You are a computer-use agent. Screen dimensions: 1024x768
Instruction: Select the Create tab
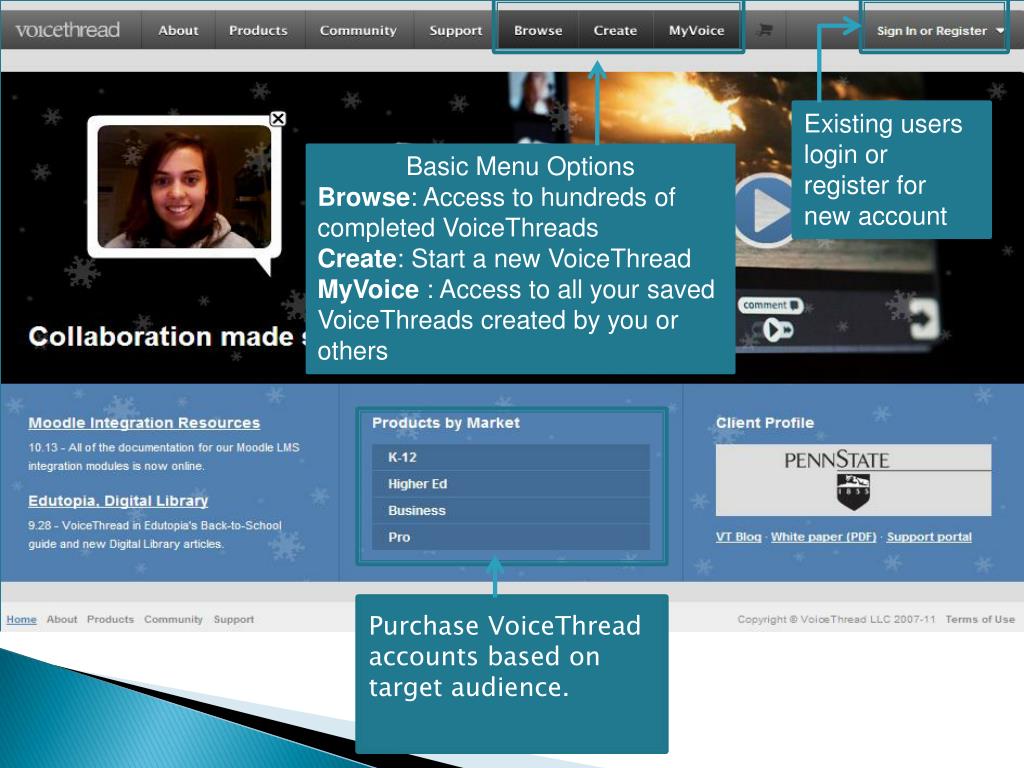[x=615, y=30]
